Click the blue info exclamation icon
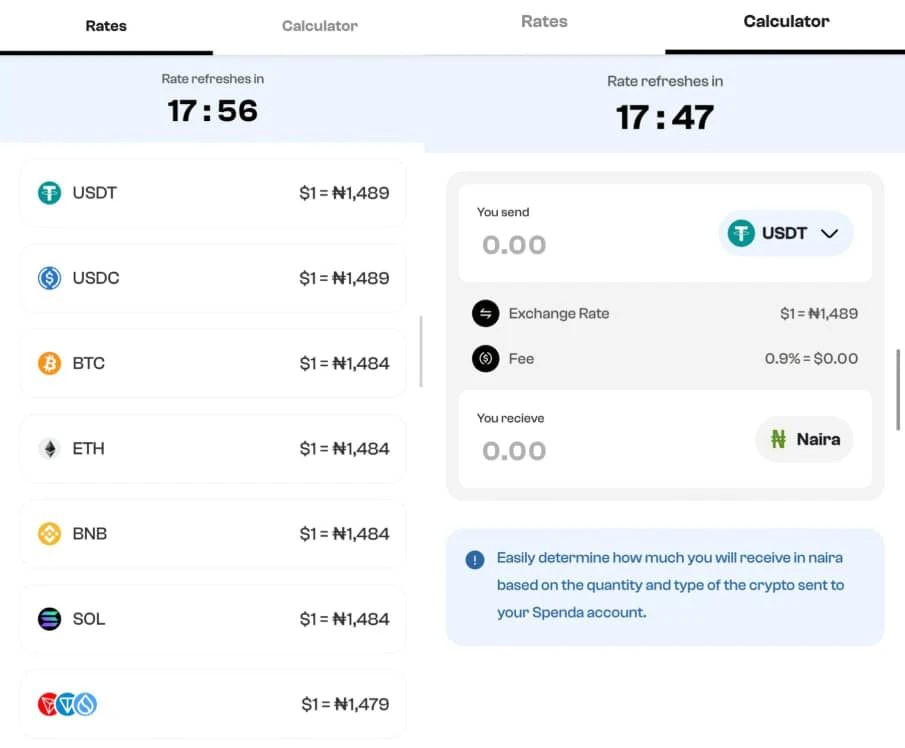905x748 pixels. 475,560
